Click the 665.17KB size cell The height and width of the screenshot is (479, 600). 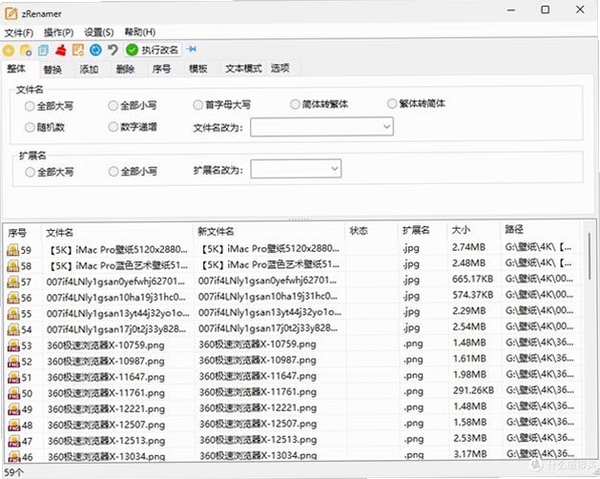(473, 279)
